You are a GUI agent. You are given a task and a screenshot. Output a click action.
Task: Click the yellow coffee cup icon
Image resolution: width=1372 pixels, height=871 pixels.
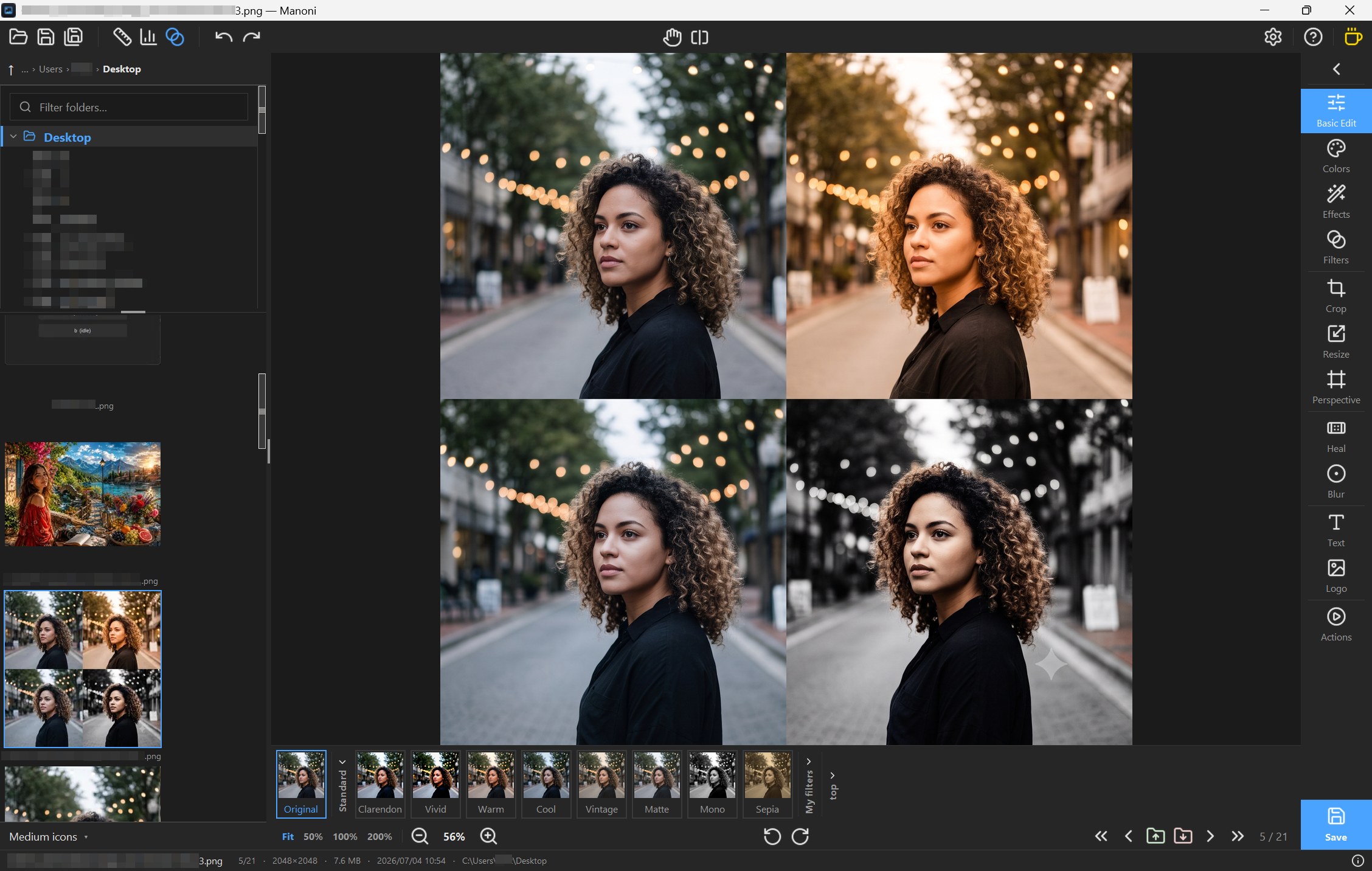tap(1353, 37)
